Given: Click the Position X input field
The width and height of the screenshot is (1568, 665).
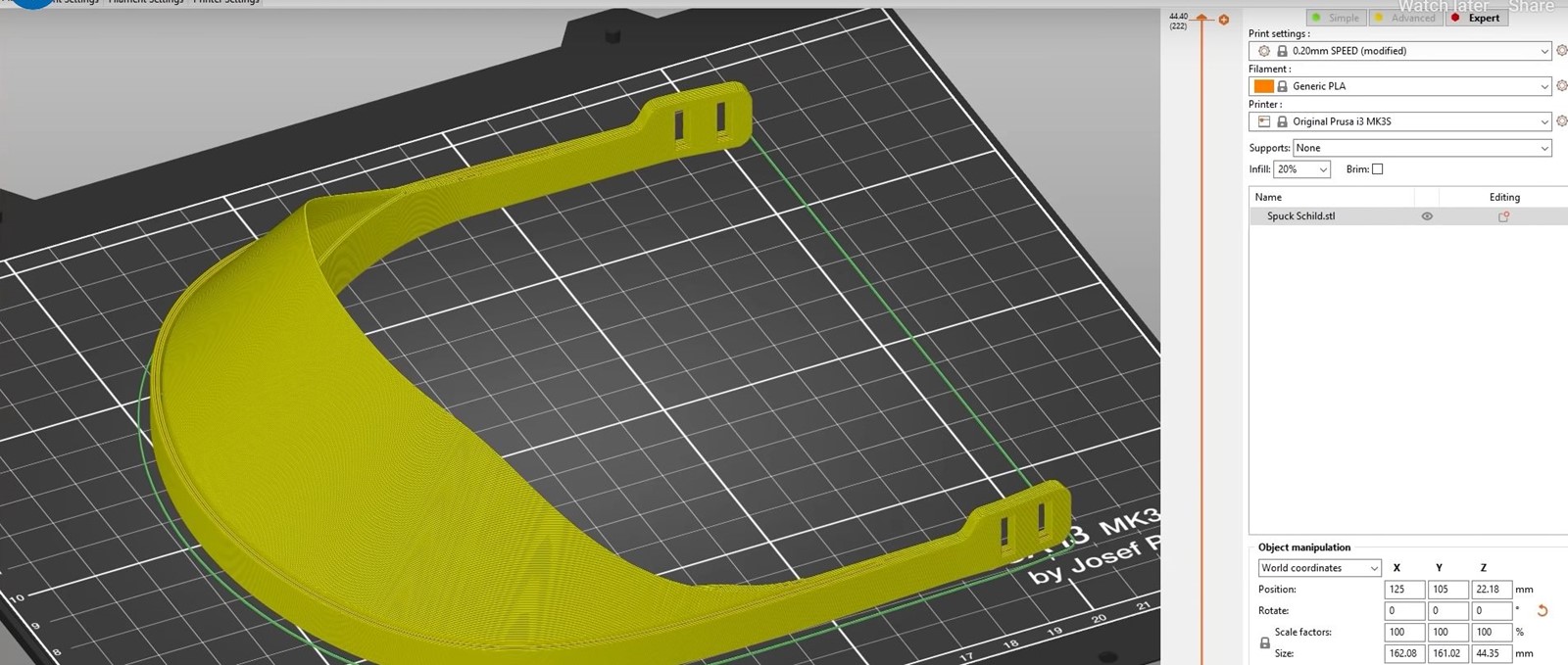Looking at the screenshot, I should coord(1403,590).
